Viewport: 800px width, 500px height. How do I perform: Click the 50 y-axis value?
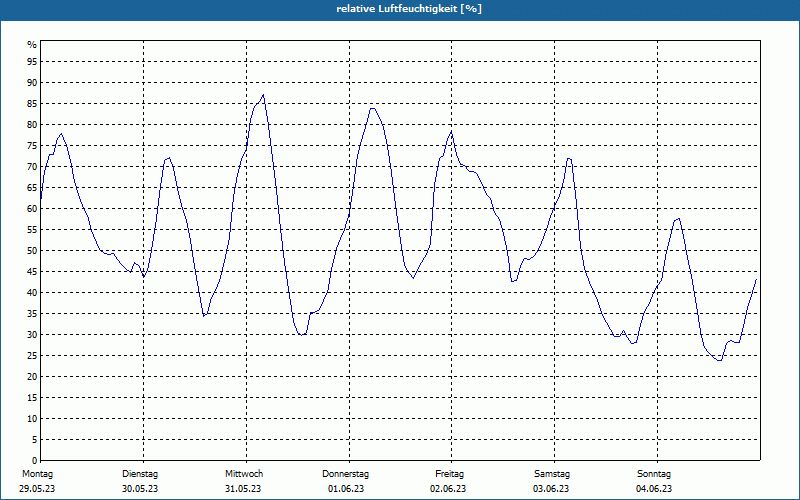[x=32, y=251]
